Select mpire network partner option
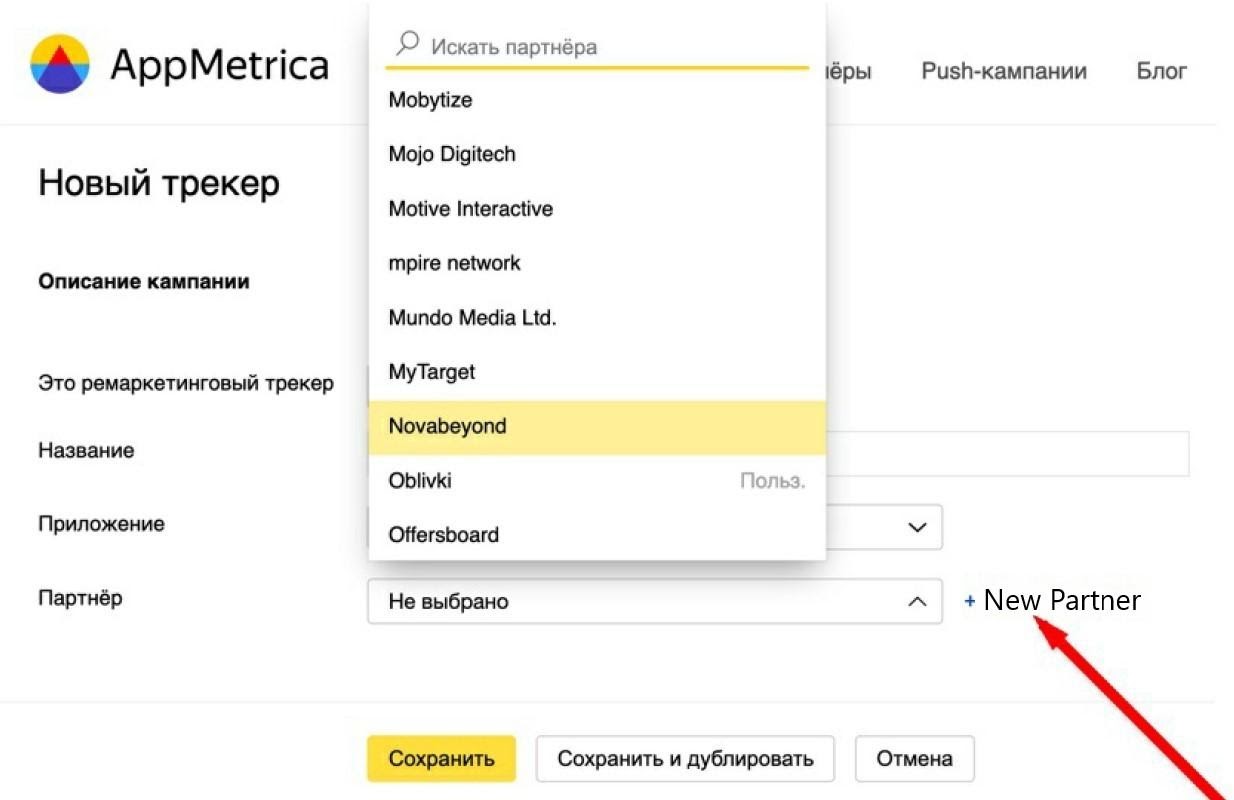The height and width of the screenshot is (800, 1234). coord(597,263)
